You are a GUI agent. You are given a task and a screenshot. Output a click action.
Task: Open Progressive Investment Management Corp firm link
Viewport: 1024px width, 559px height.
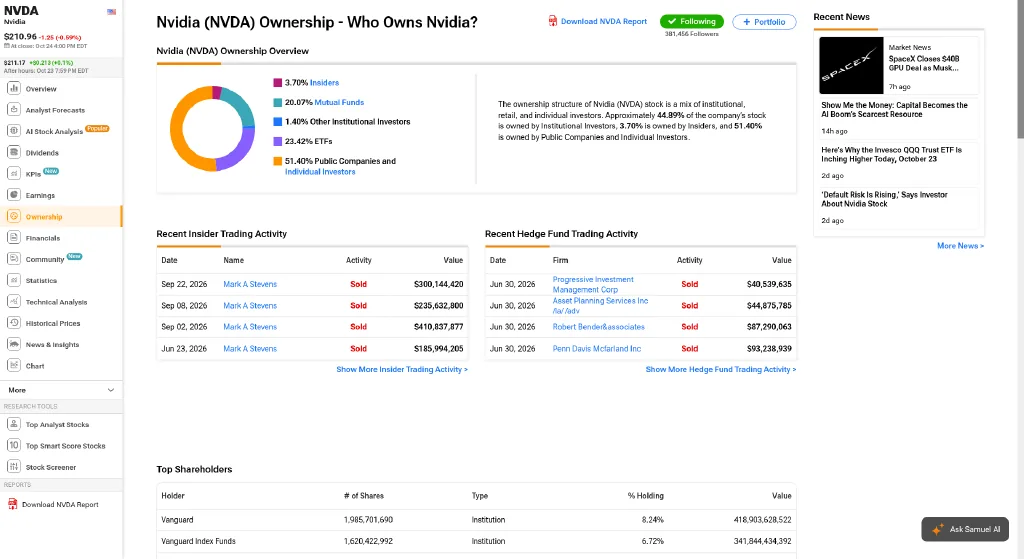click(x=593, y=284)
